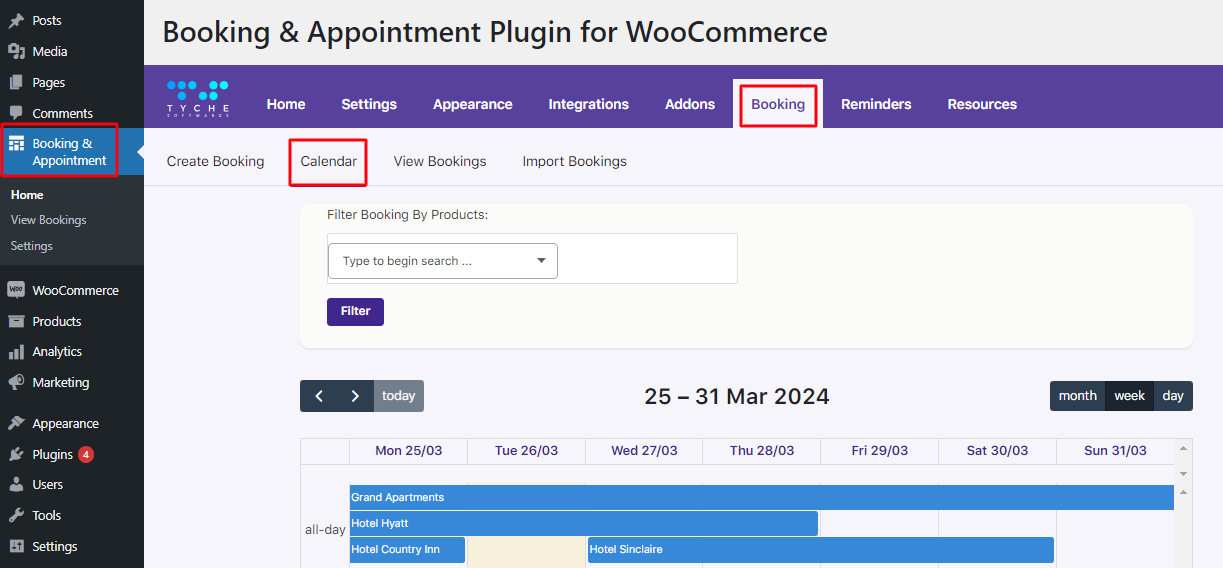The image size is (1223, 568).
Task: Open the Import Bookings sub-tab
Action: 575,161
